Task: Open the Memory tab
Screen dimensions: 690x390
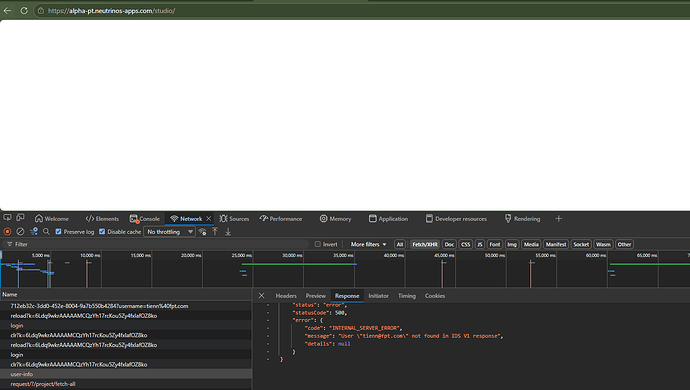Action: pos(335,219)
